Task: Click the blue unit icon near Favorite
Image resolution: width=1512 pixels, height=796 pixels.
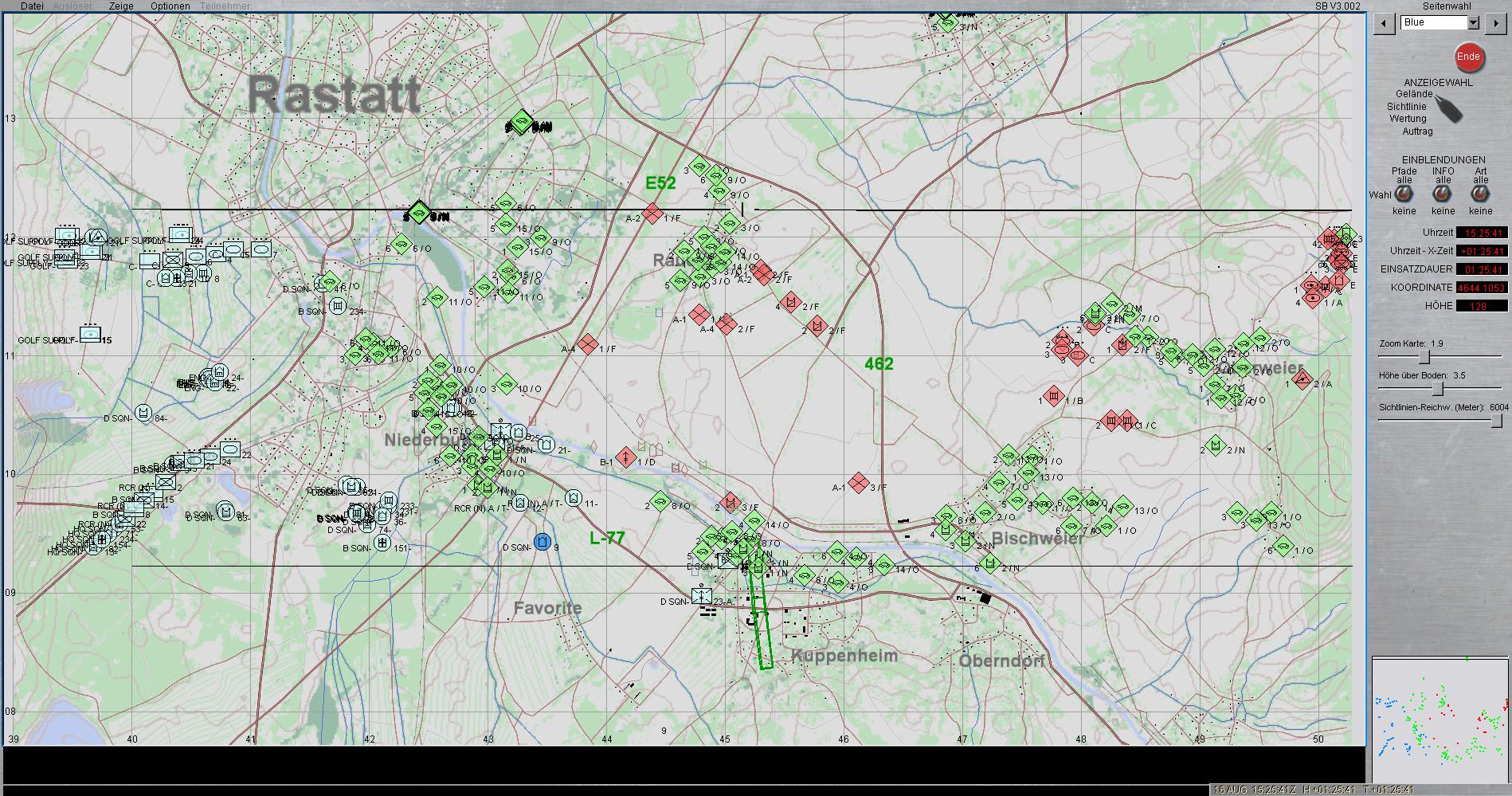Action: coord(543,542)
